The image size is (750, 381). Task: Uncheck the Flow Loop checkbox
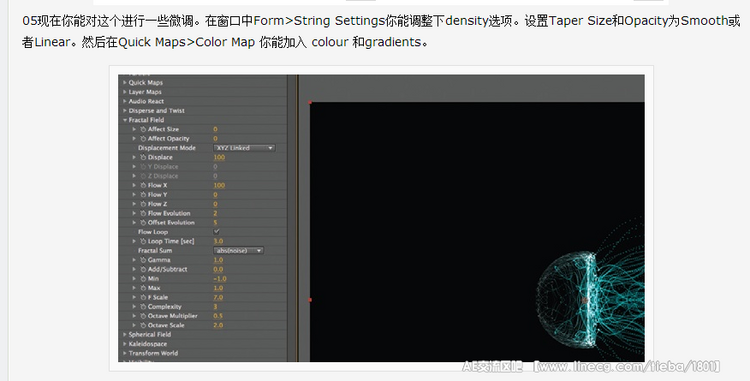(217, 232)
